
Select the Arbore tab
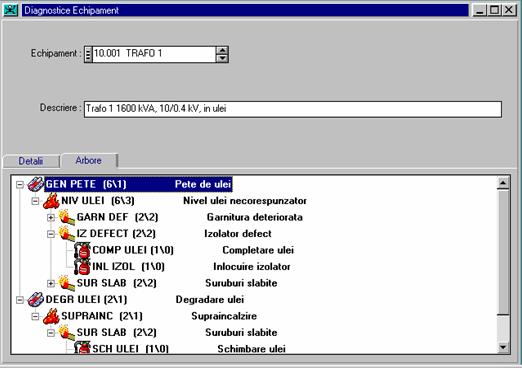(89, 160)
